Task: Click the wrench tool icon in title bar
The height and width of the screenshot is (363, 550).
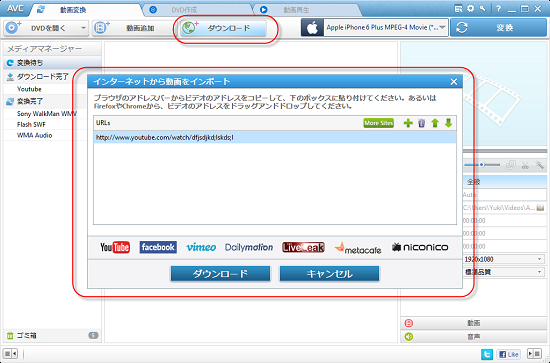Action: 483,9
